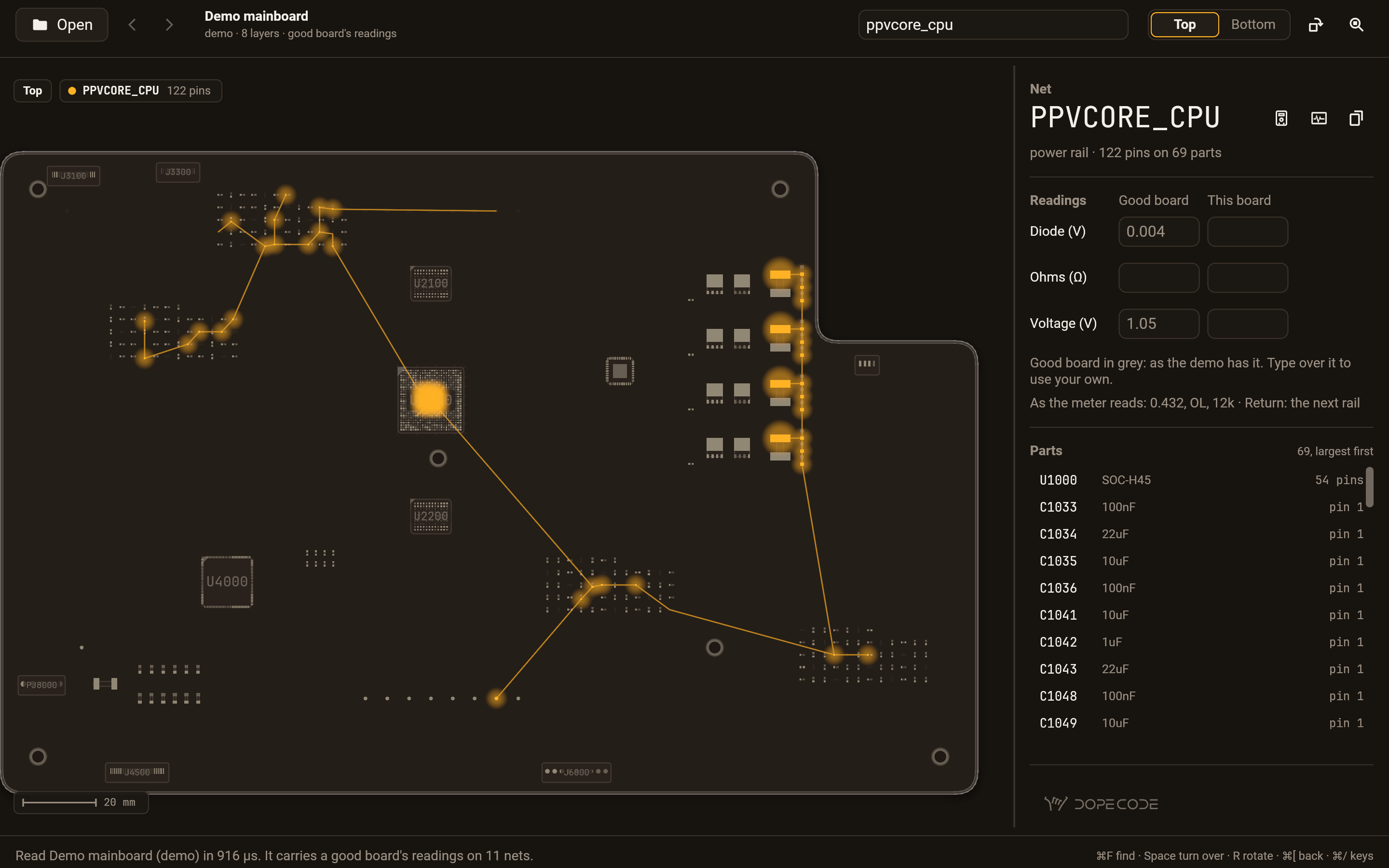
Task: Click chip U4000 on the board
Action: tap(227, 582)
